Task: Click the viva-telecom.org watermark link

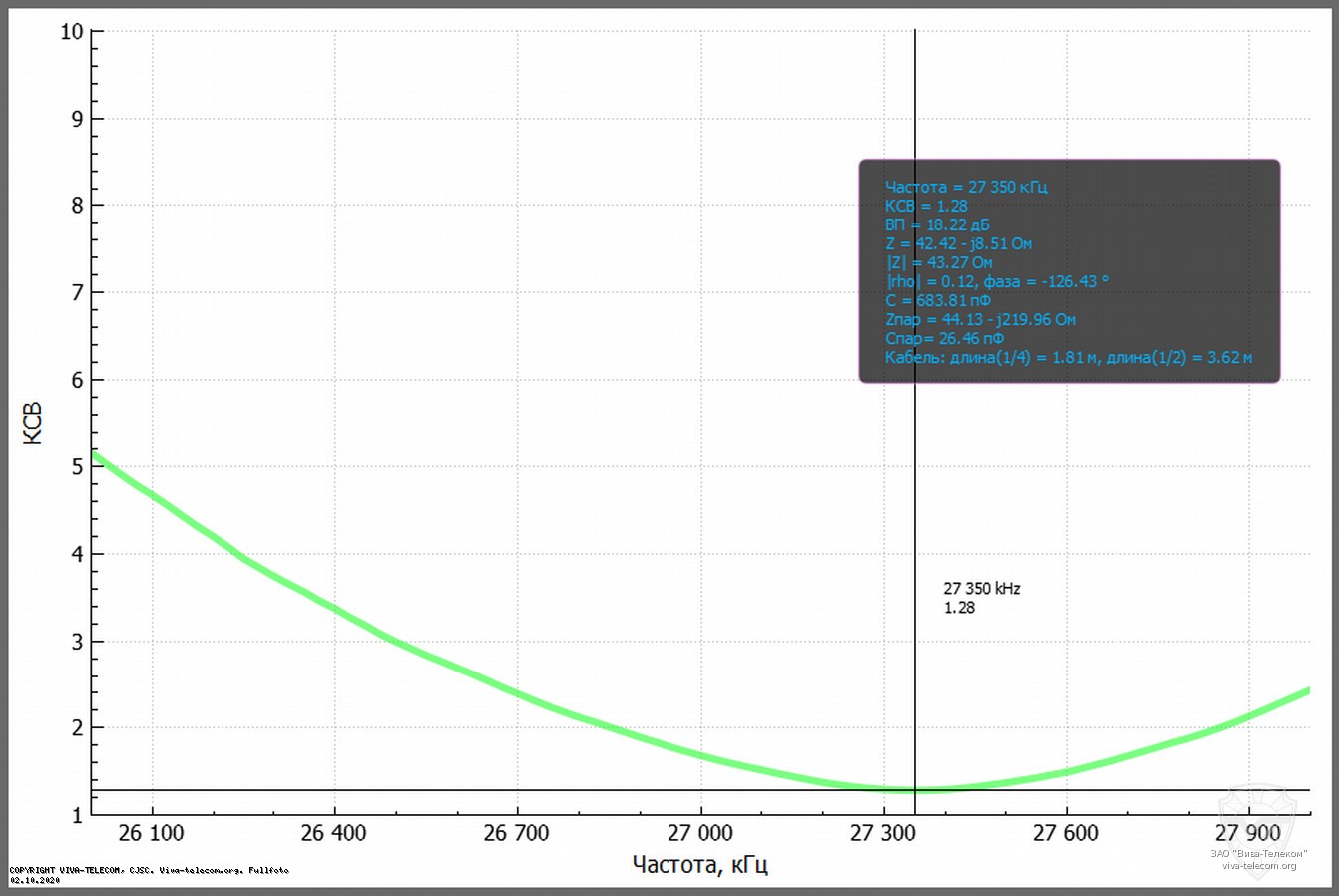Action: click(x=1258, y=865)
